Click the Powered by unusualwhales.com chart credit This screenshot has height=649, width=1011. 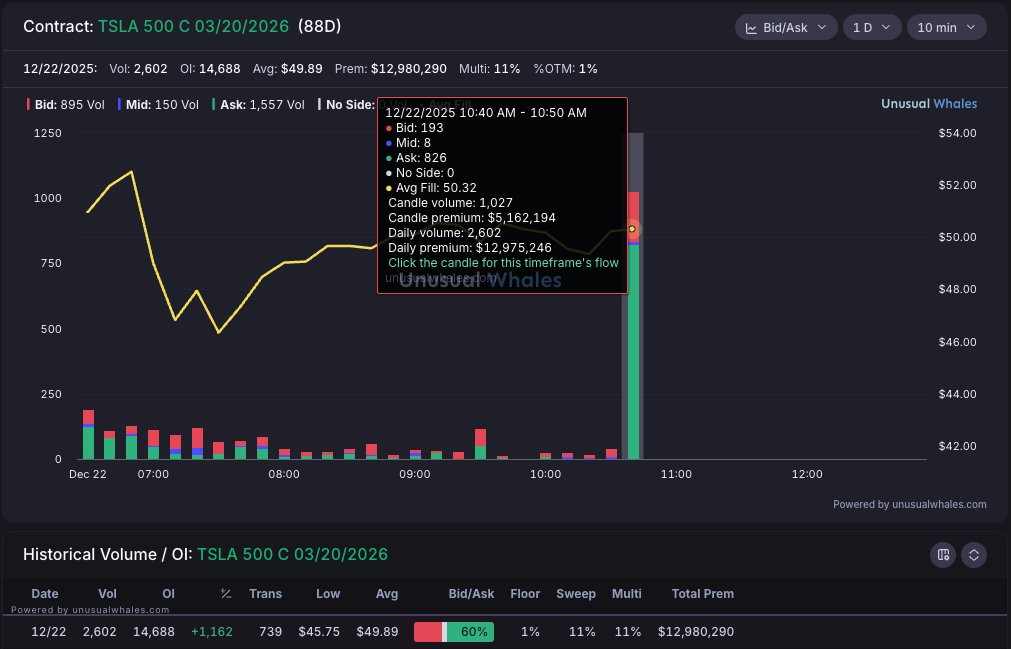[x=909, y=504]
